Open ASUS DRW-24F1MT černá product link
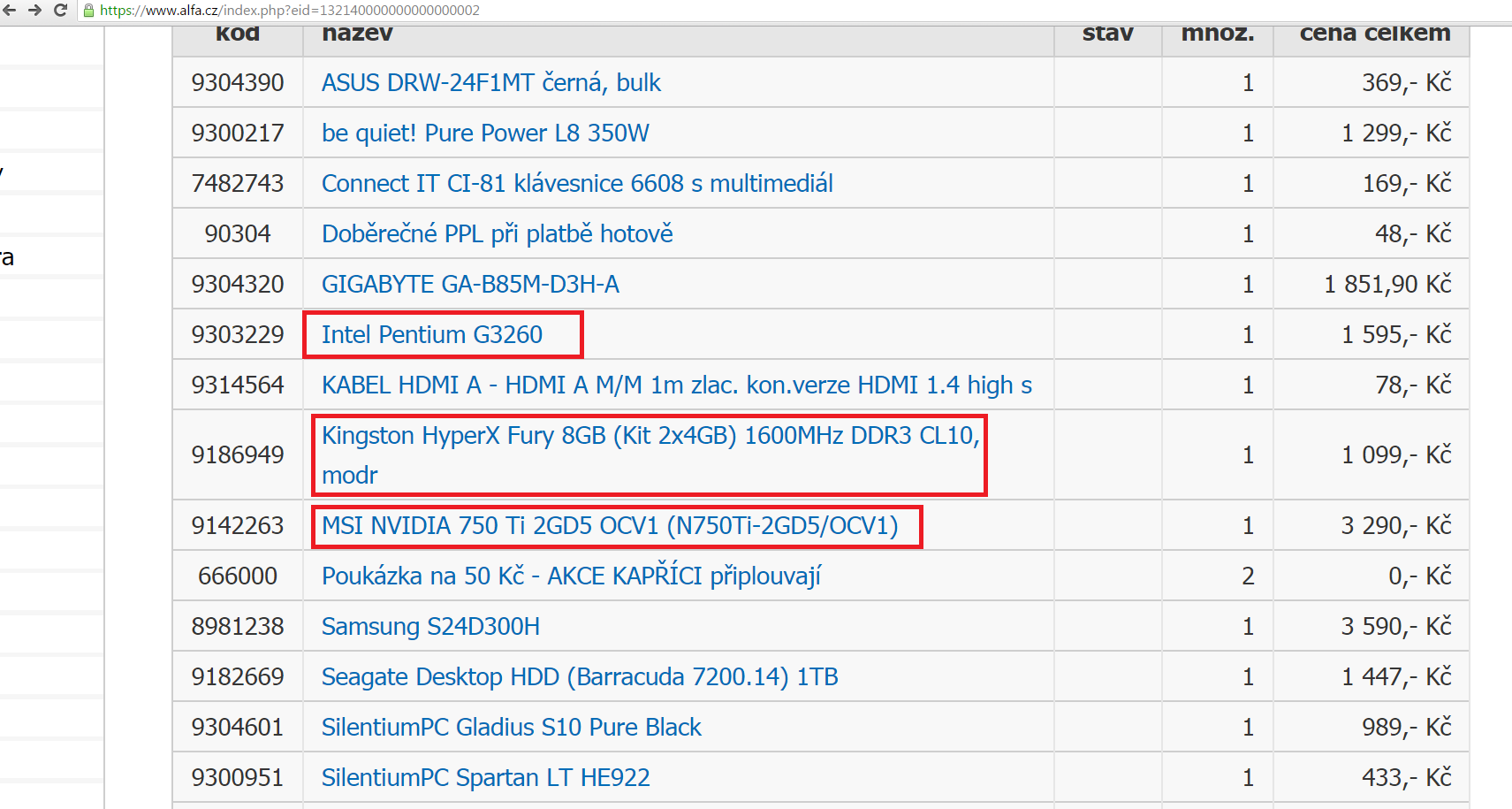 click(x=490, y=83)
